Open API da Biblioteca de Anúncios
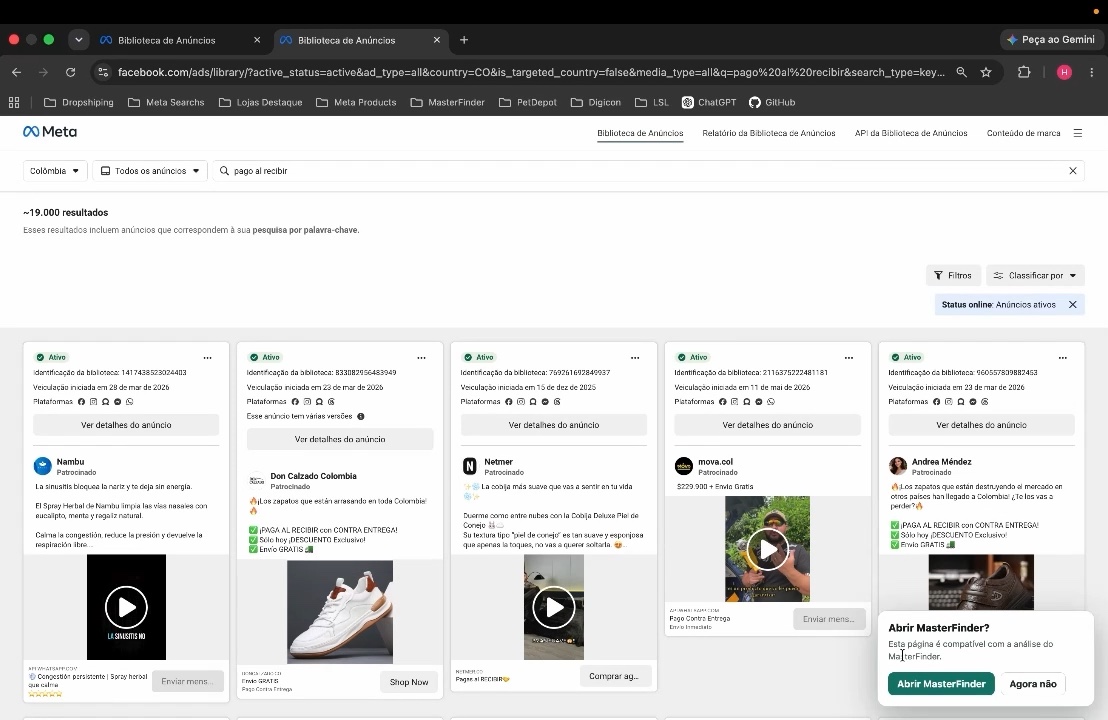1108x720 pixels. pyautogui.click(x=911, y=133)
